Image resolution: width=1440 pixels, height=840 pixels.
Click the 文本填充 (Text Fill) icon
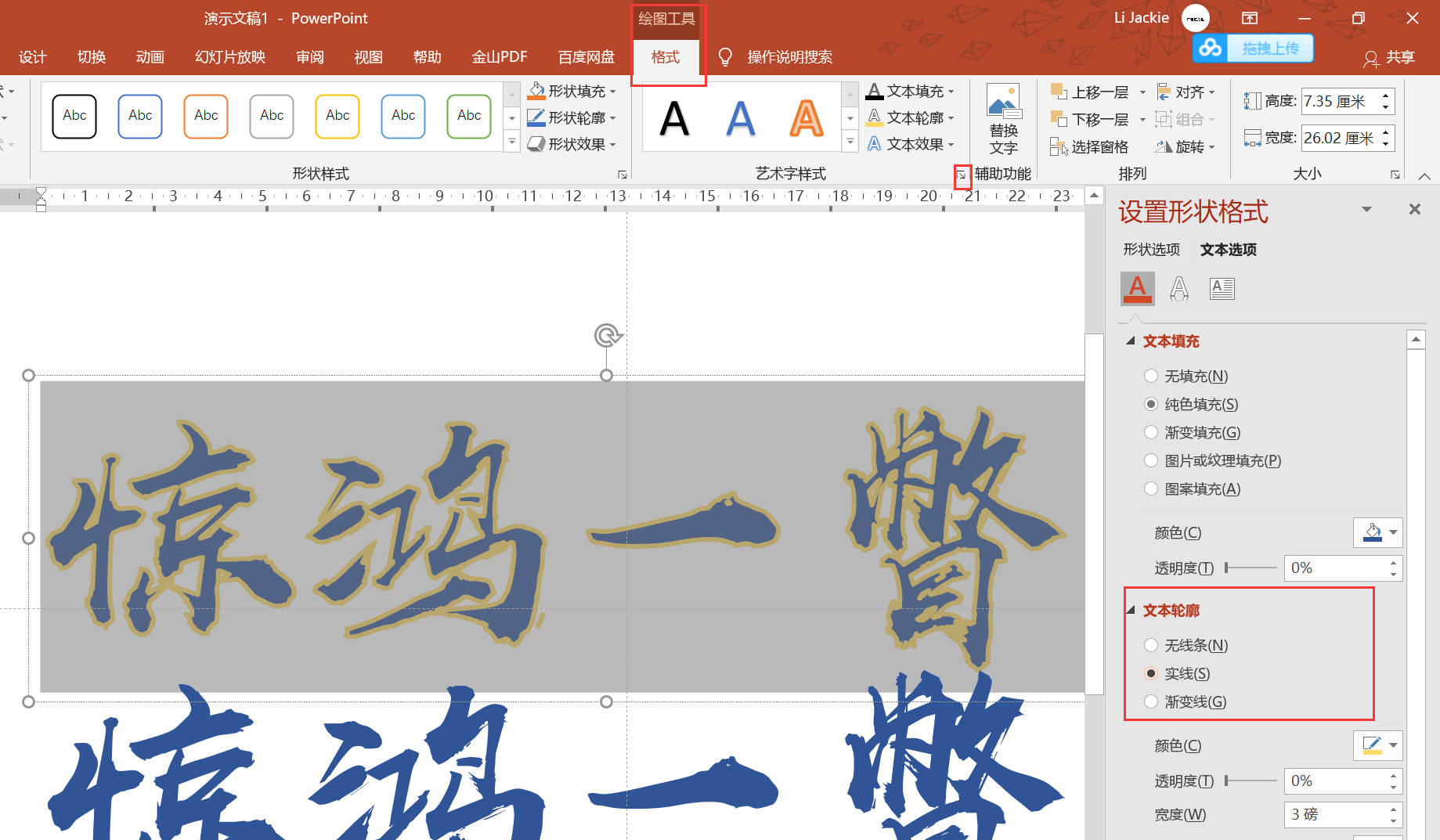[875, 90]
